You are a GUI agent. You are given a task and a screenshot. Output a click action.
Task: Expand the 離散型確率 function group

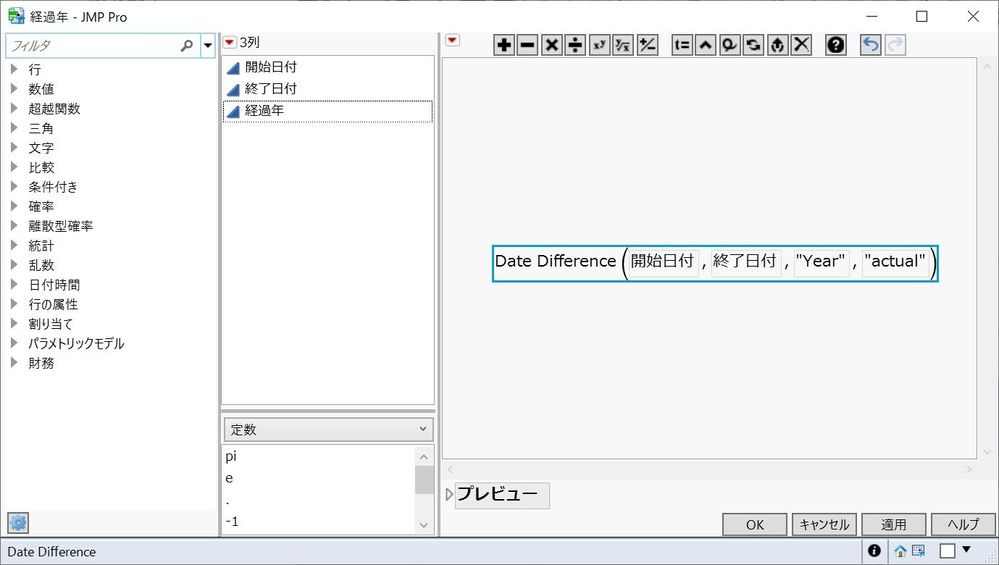click(x=14, y=225)
